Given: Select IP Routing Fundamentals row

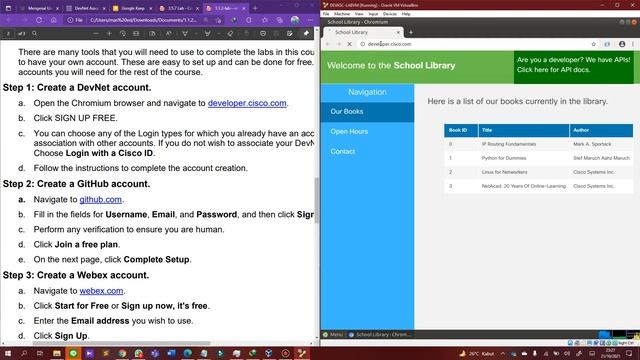Looking at the screenshot, I should pos(538,144).
